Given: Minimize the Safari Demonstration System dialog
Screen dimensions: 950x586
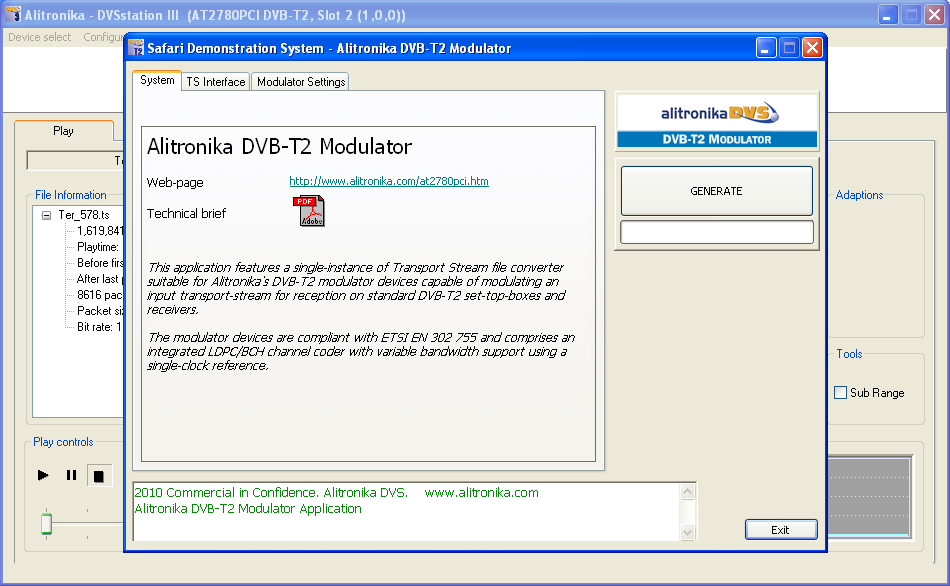Looking at the screenshot, I should (x=766, y=48).
